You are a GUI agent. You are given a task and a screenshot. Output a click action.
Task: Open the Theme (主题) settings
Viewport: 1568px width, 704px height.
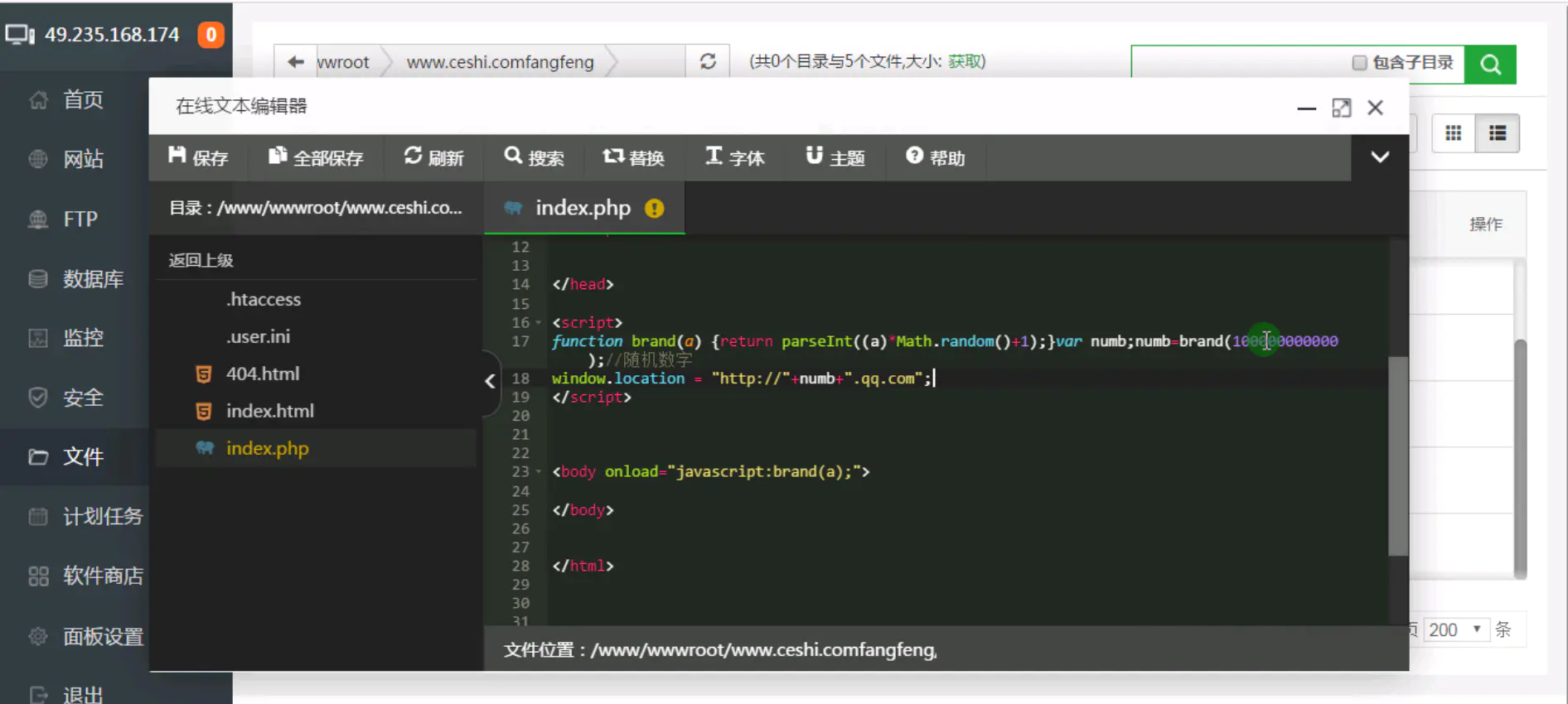[x=835, y=157]
